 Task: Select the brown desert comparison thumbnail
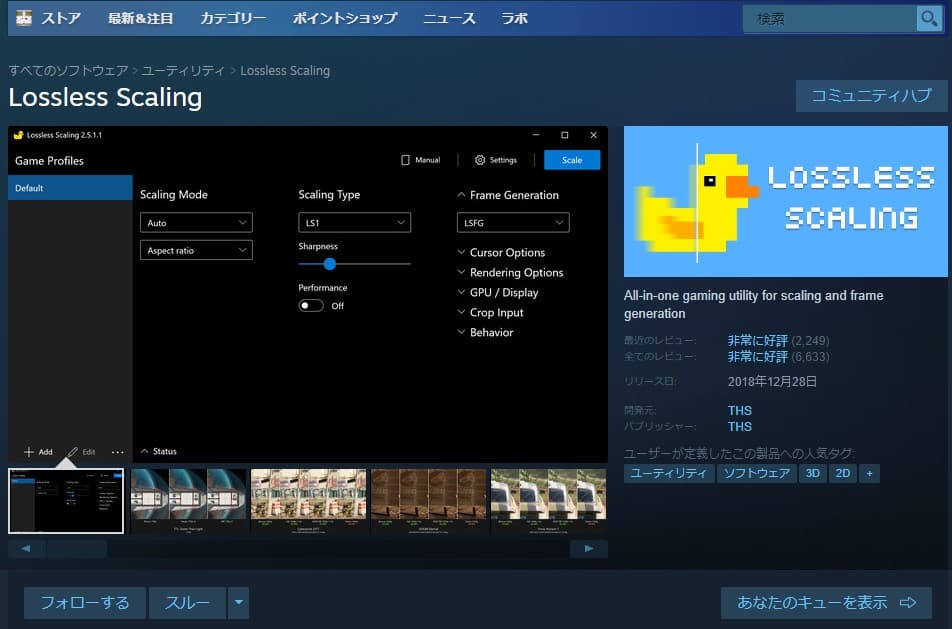[429, 501]
